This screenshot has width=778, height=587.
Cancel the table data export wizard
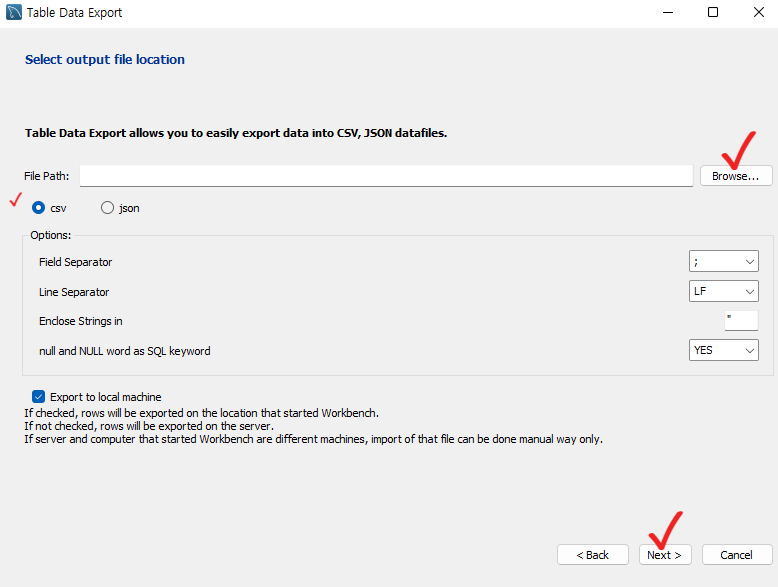(x=737, y=555)
